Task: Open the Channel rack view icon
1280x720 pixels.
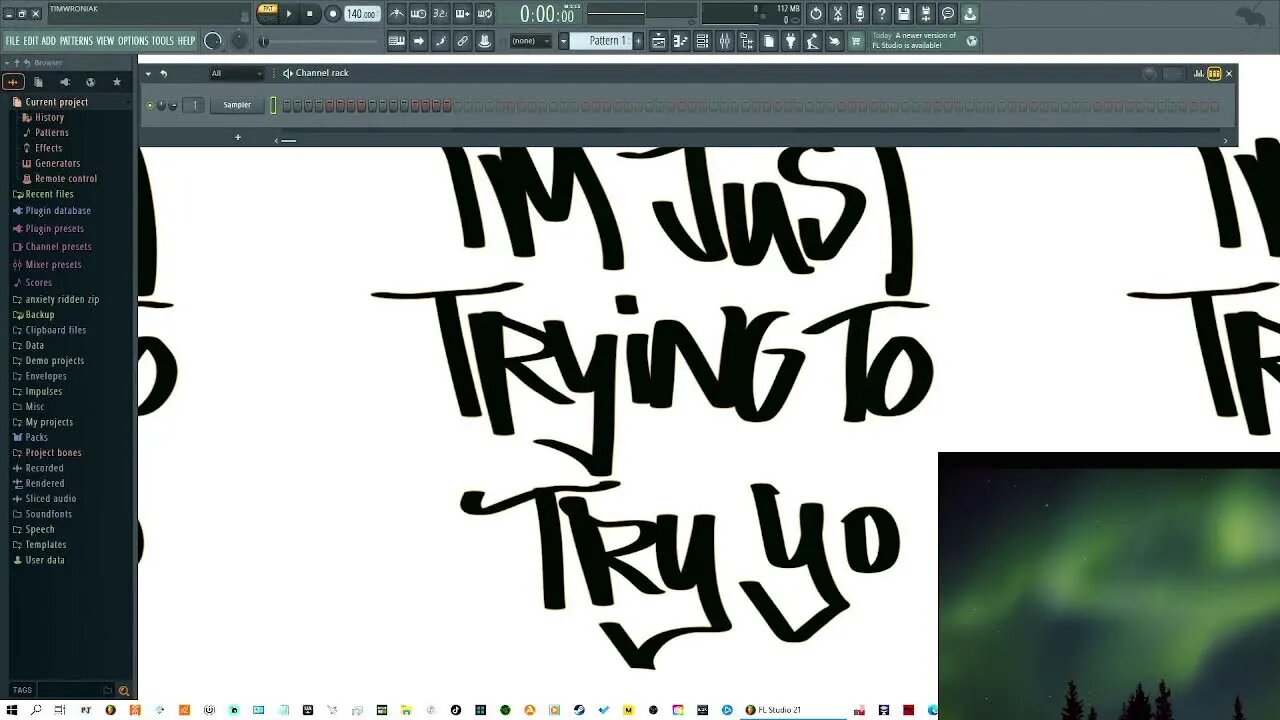Action: coord(703,41)
